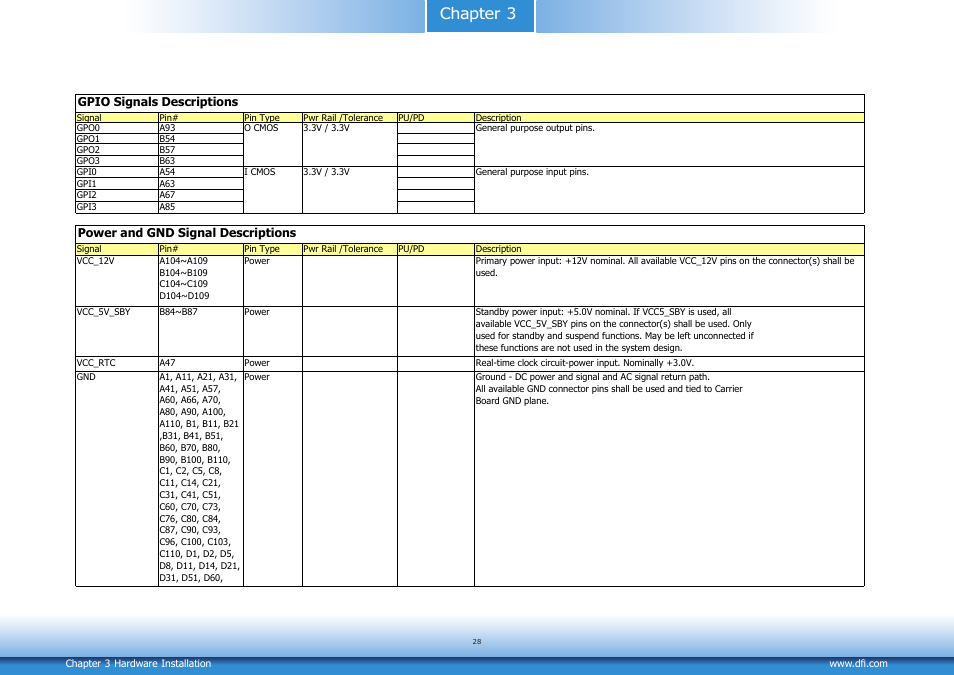Image resolution: width=954 pixels, height=675 pixels.
Task: Click the Power and GND Signal Descriptions heading
Action: pyautogui.click(x=187, y=233)
